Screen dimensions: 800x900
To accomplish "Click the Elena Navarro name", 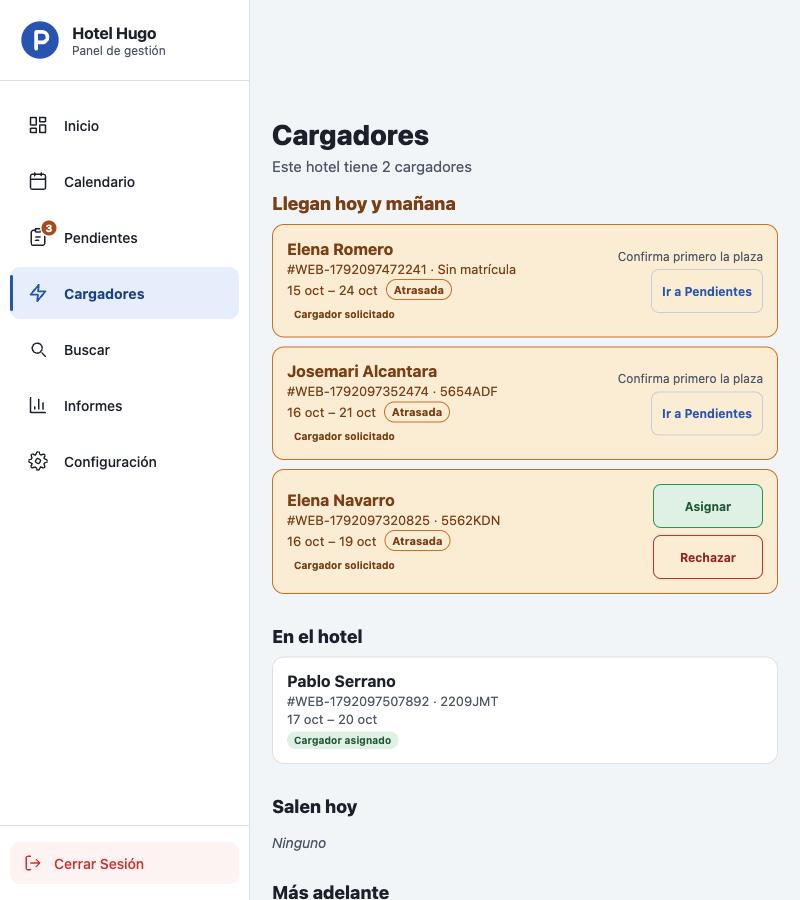I will 340,501.
